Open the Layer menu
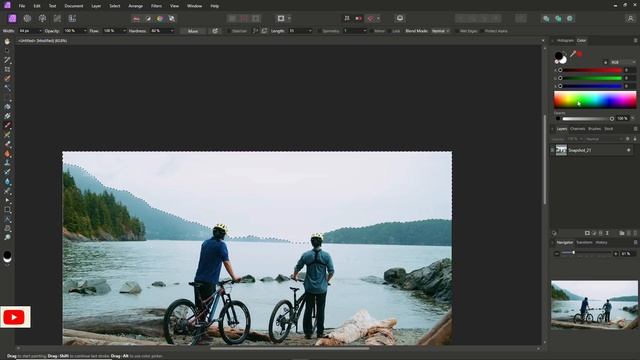The height and width of the screenshot is (360, 640). pyautogui.click(x=96, y=6)
